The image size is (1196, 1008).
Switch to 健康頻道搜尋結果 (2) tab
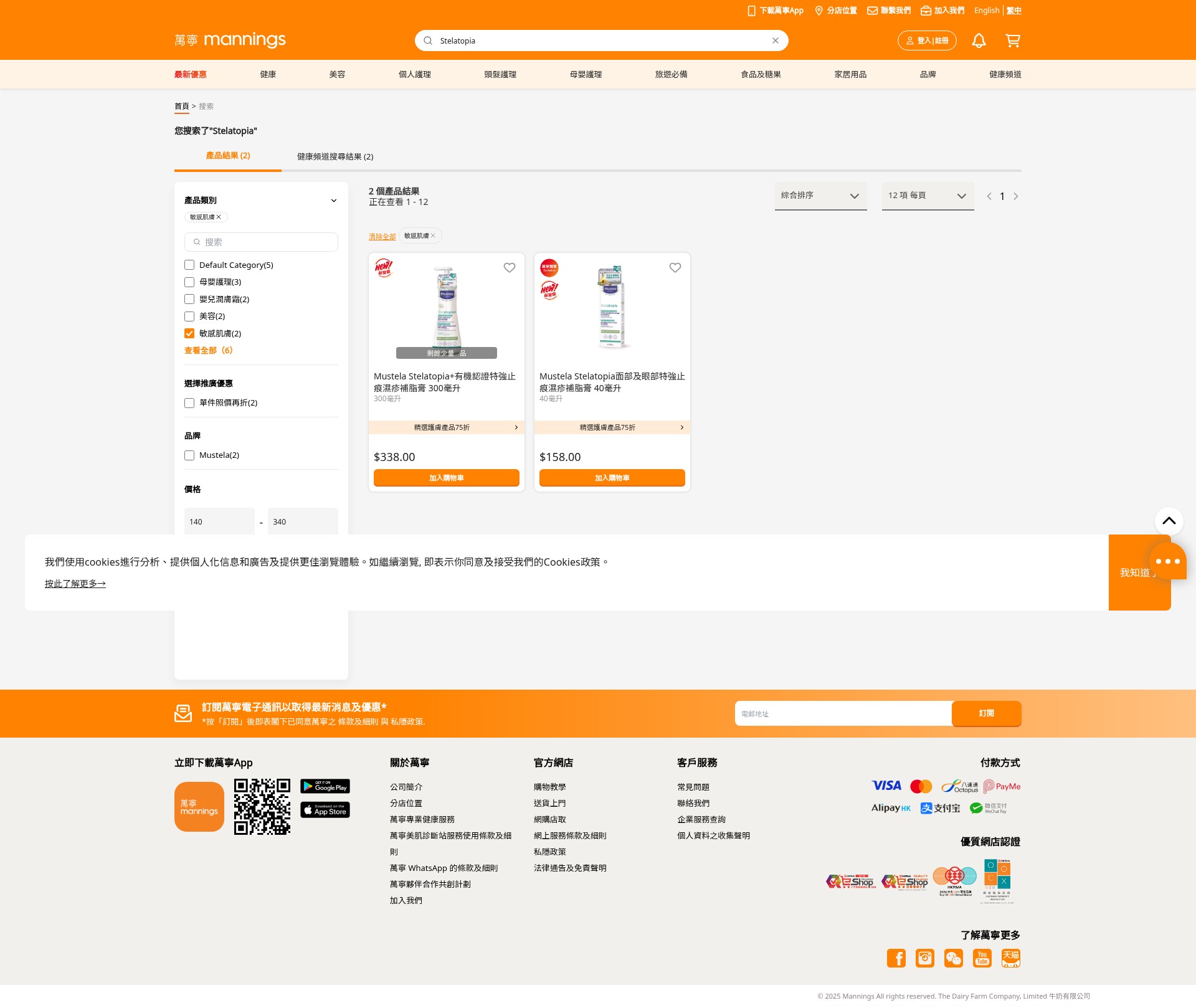tap(335, 156)
